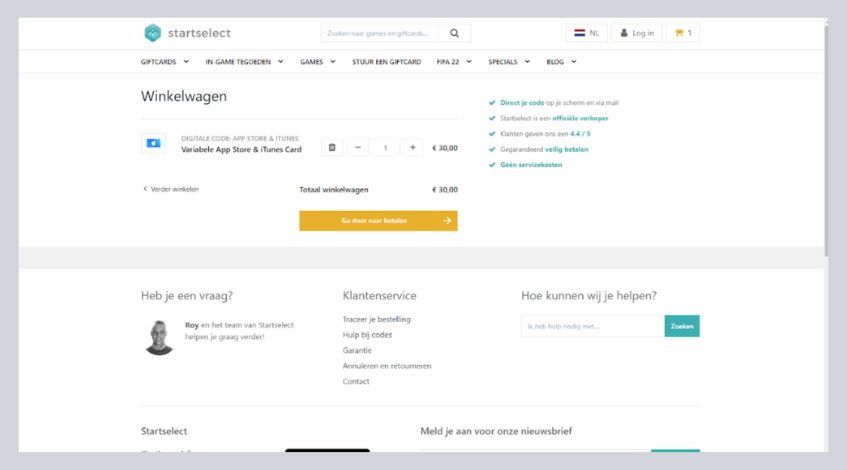Remove item with the trash icon

(x=332, y=147)
